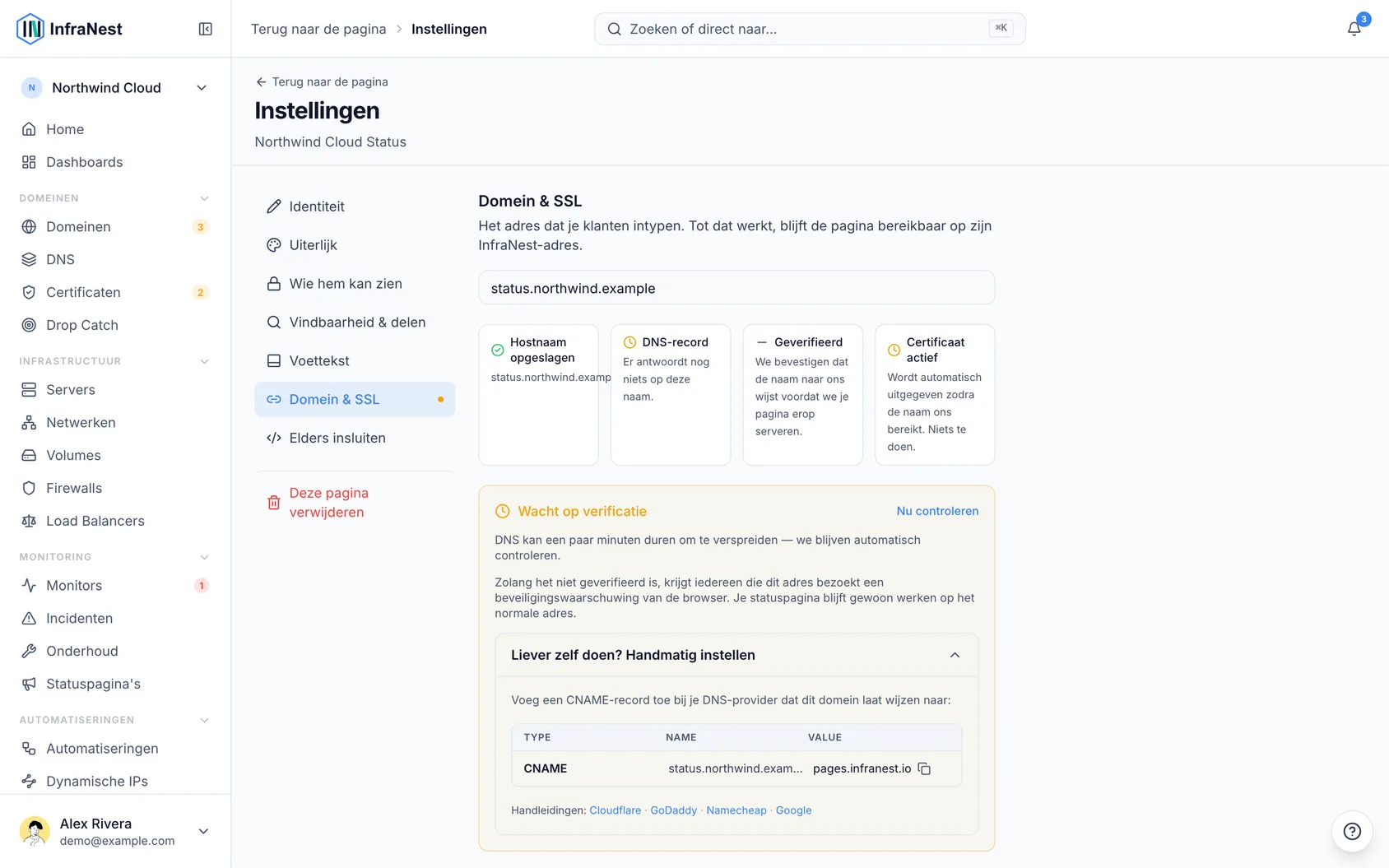
Task: Collapse the sidebar panel icon
Action: click(x=206, y=29)
